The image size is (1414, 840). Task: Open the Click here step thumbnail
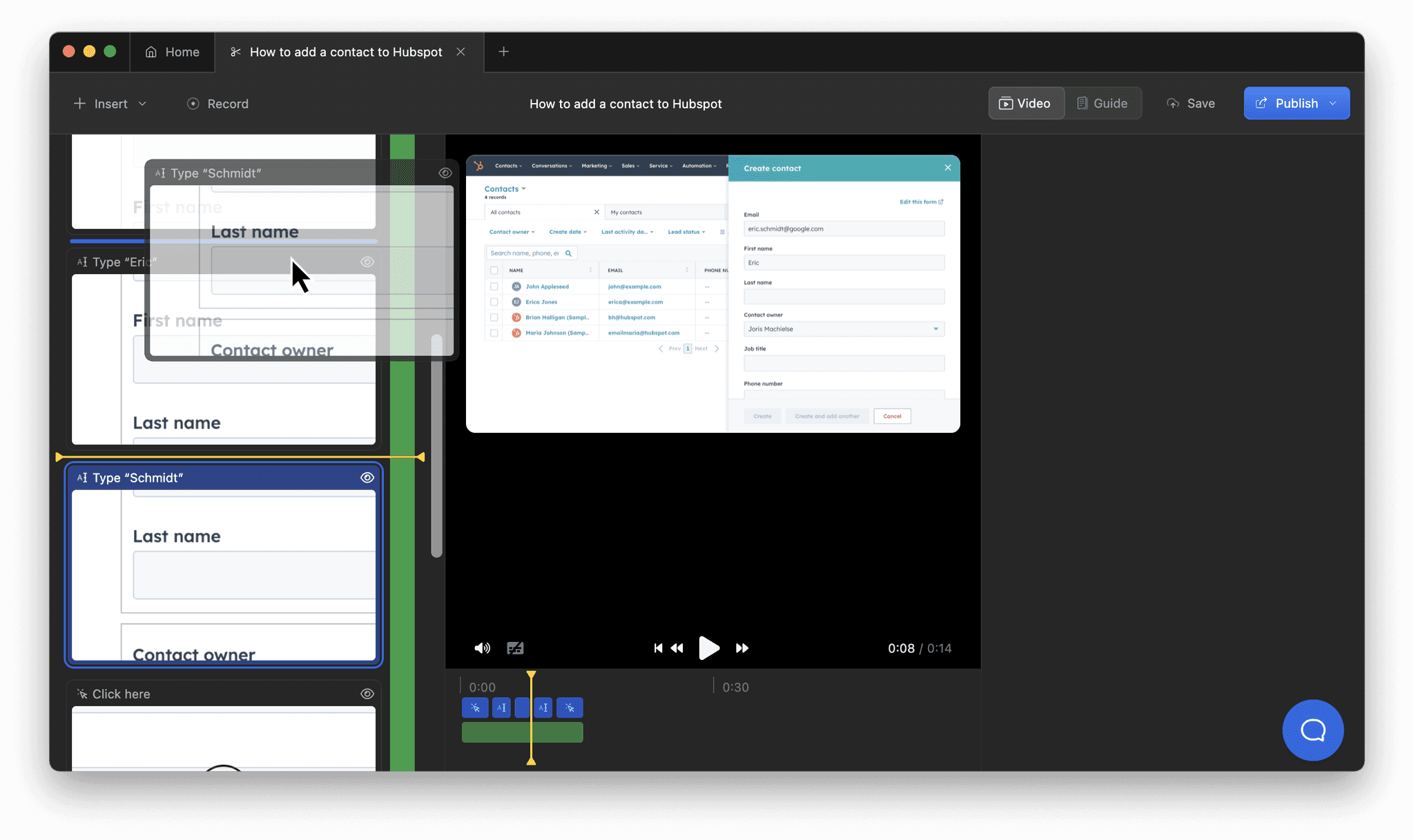pyautogui.click(x=224, y=739)
